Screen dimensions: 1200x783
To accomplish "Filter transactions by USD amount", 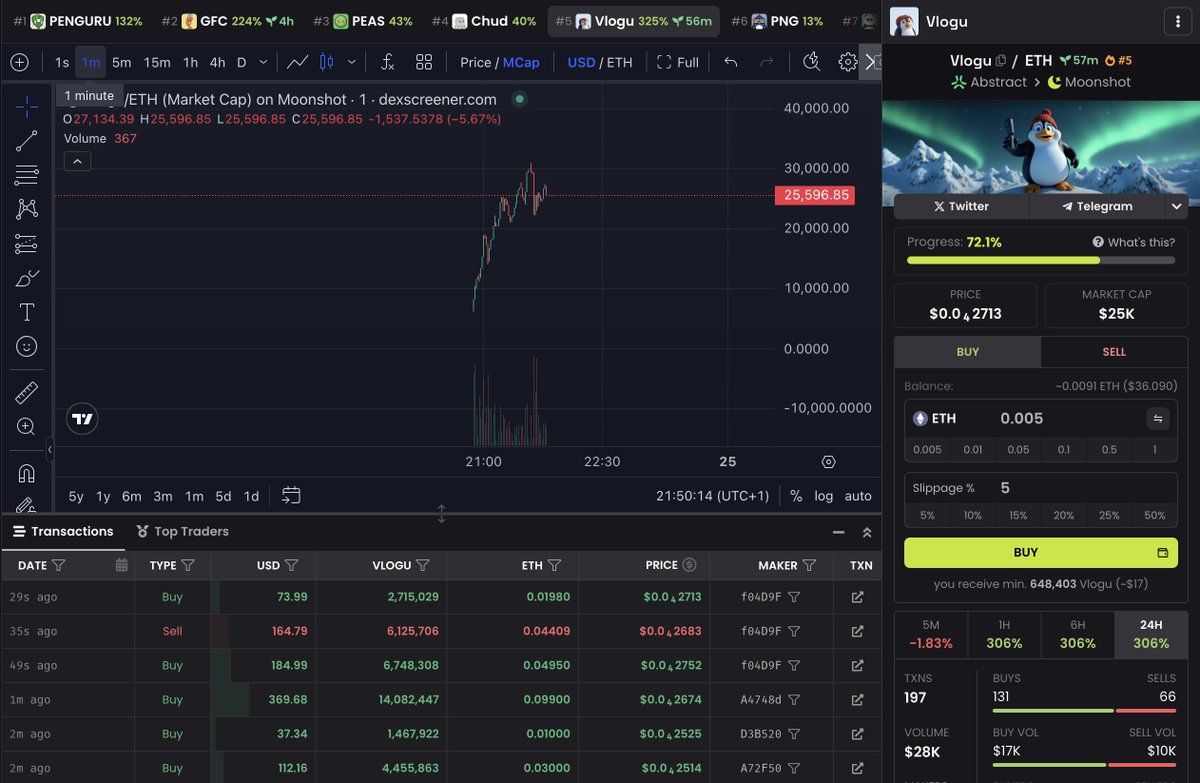I will pos(292,565).
